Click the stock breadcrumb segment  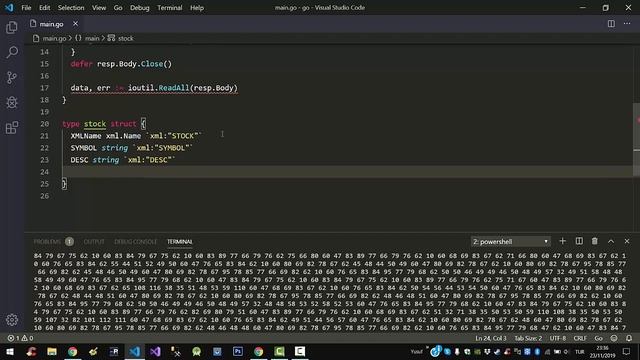[126, 38]
